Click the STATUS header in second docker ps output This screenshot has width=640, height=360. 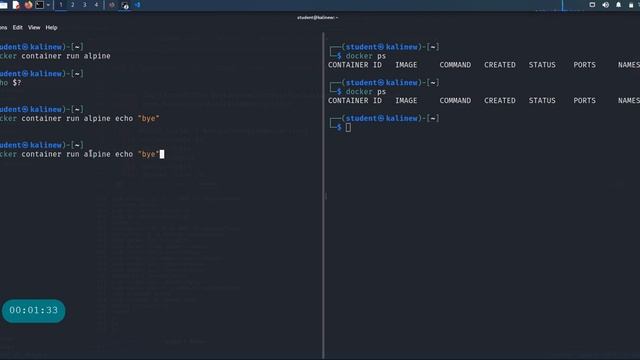pos(542,100)
